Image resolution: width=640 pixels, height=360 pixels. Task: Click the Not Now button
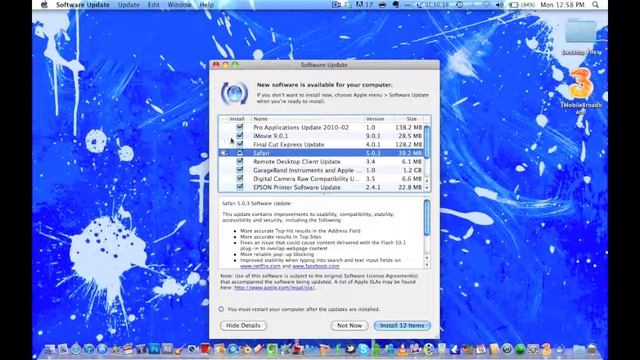349,326
